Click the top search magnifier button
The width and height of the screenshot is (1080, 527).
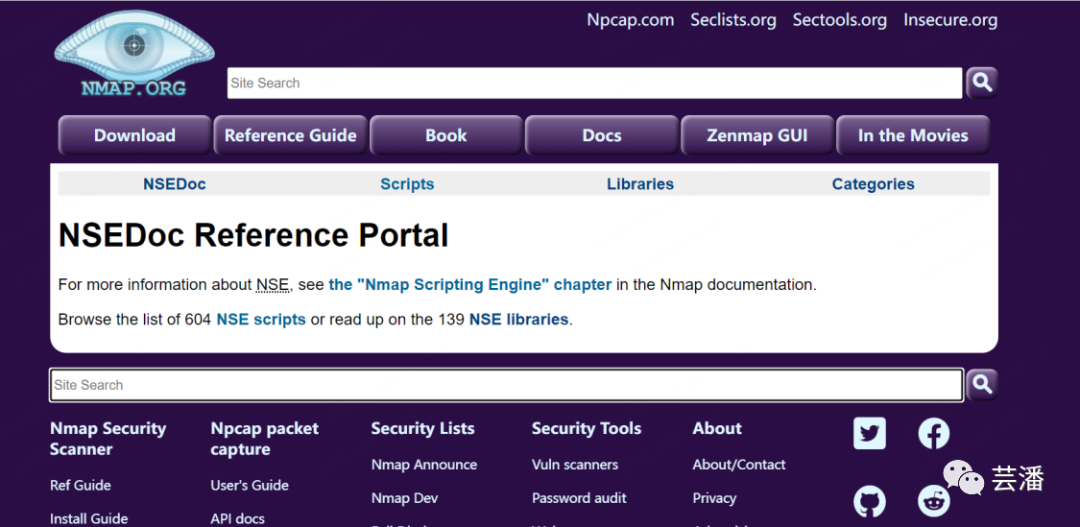tap(982, 83)
